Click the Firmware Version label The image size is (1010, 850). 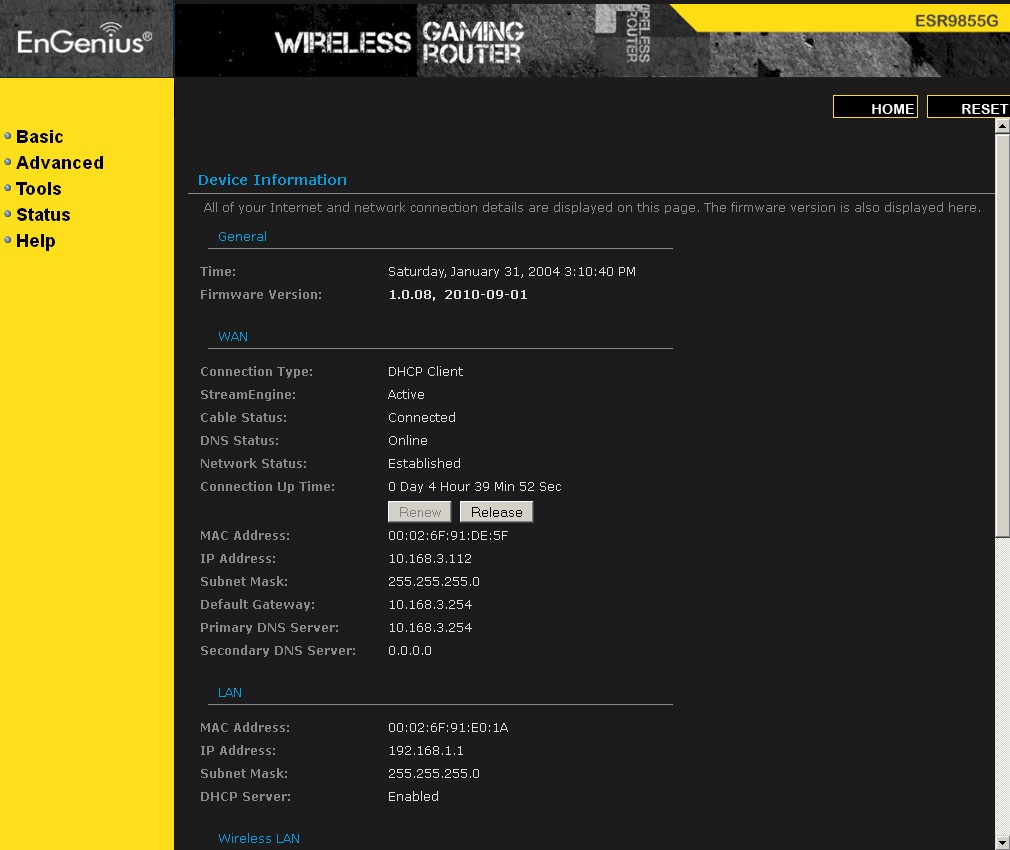261,294
